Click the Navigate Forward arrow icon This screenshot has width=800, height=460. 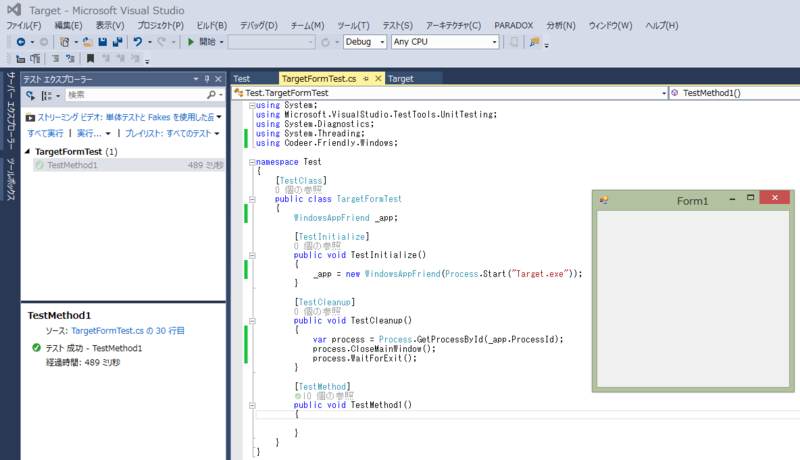tap(44, 42)
